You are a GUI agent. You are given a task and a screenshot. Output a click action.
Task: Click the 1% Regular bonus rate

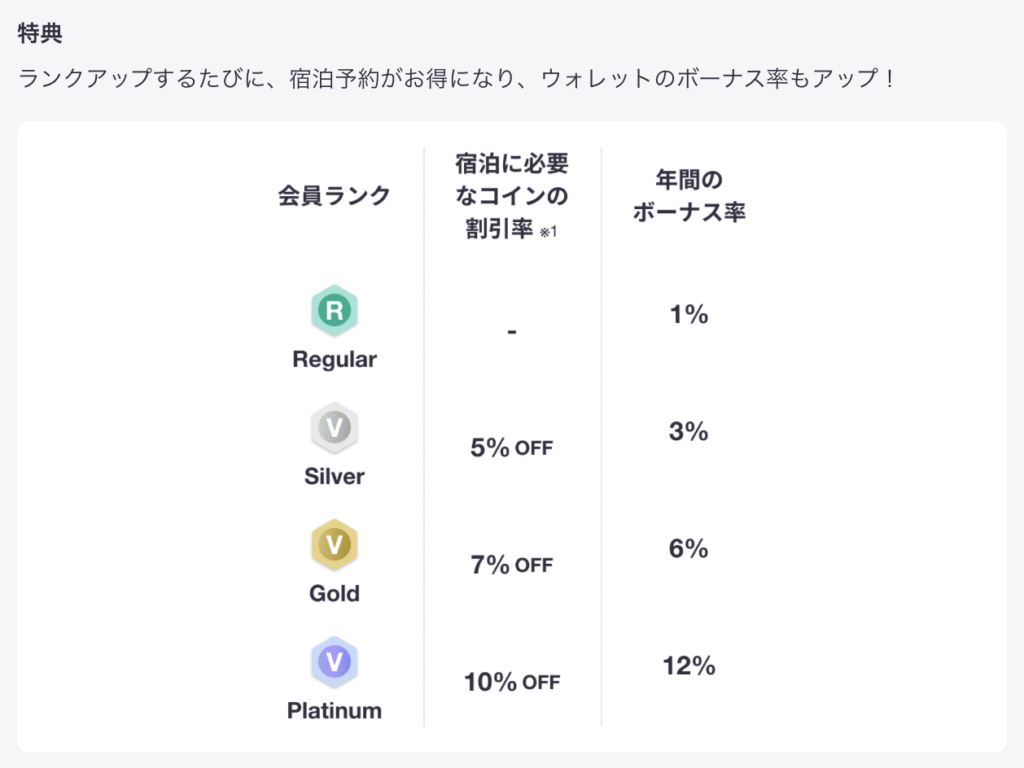(x=689, y=314)
